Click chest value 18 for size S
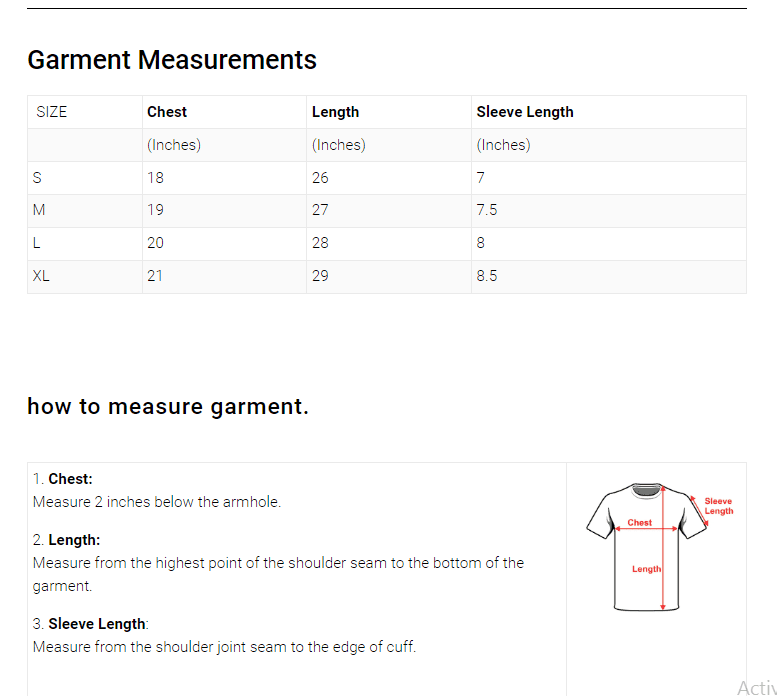 pyautogui.click(x=155, y=178)
